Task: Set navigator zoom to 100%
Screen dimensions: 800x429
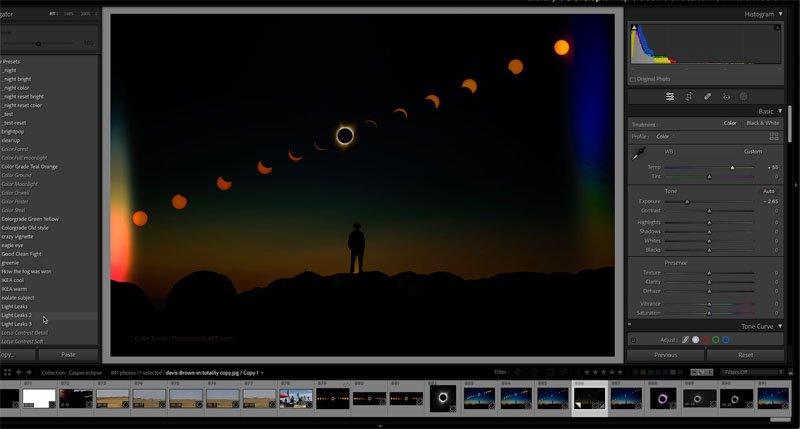Action: click(x=69, y=14)
